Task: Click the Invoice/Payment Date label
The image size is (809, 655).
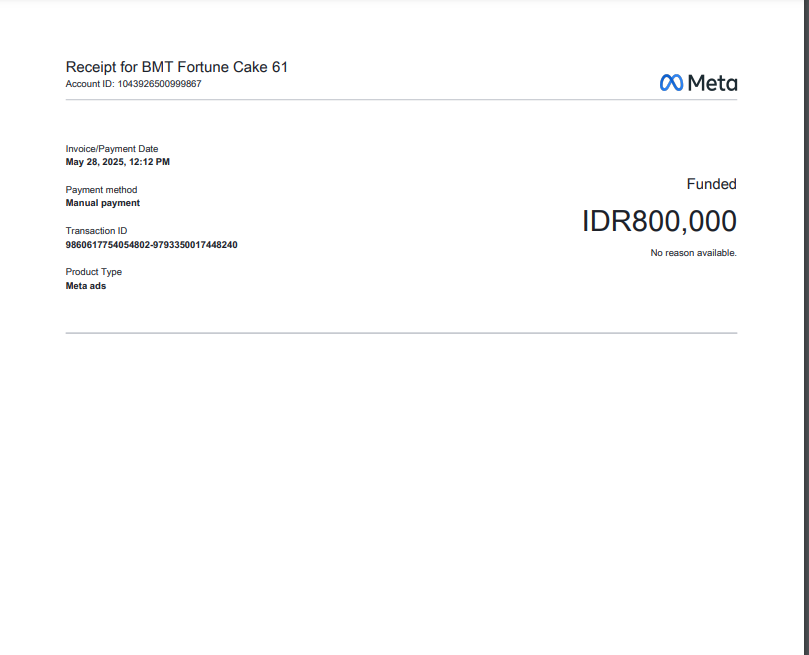Action: 112,149
